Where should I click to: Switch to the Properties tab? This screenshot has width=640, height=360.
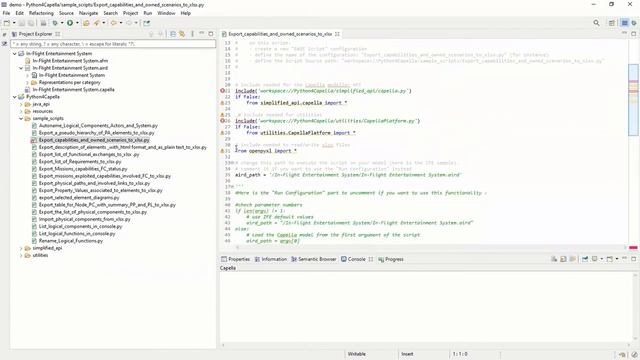236,259
